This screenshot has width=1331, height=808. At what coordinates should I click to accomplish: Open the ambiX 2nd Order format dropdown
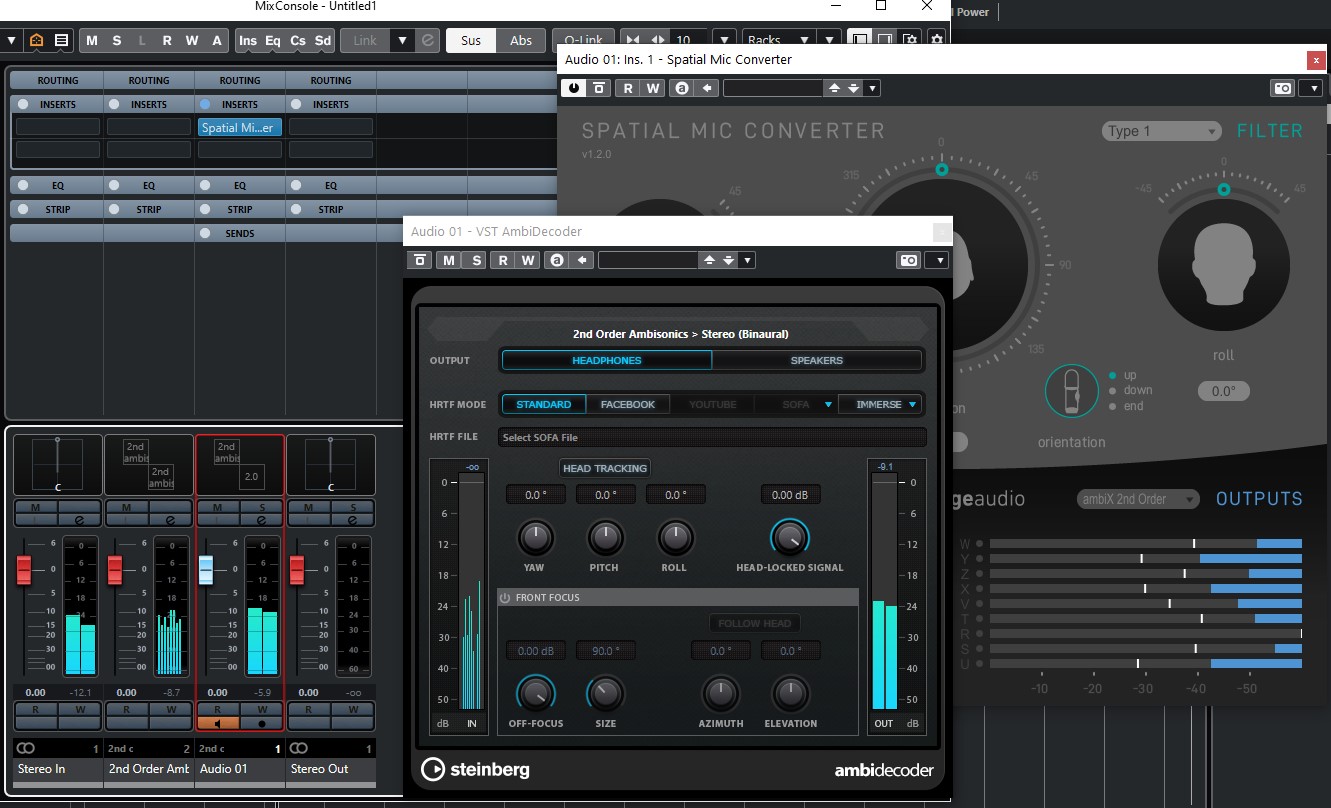tap(1137, 499)
